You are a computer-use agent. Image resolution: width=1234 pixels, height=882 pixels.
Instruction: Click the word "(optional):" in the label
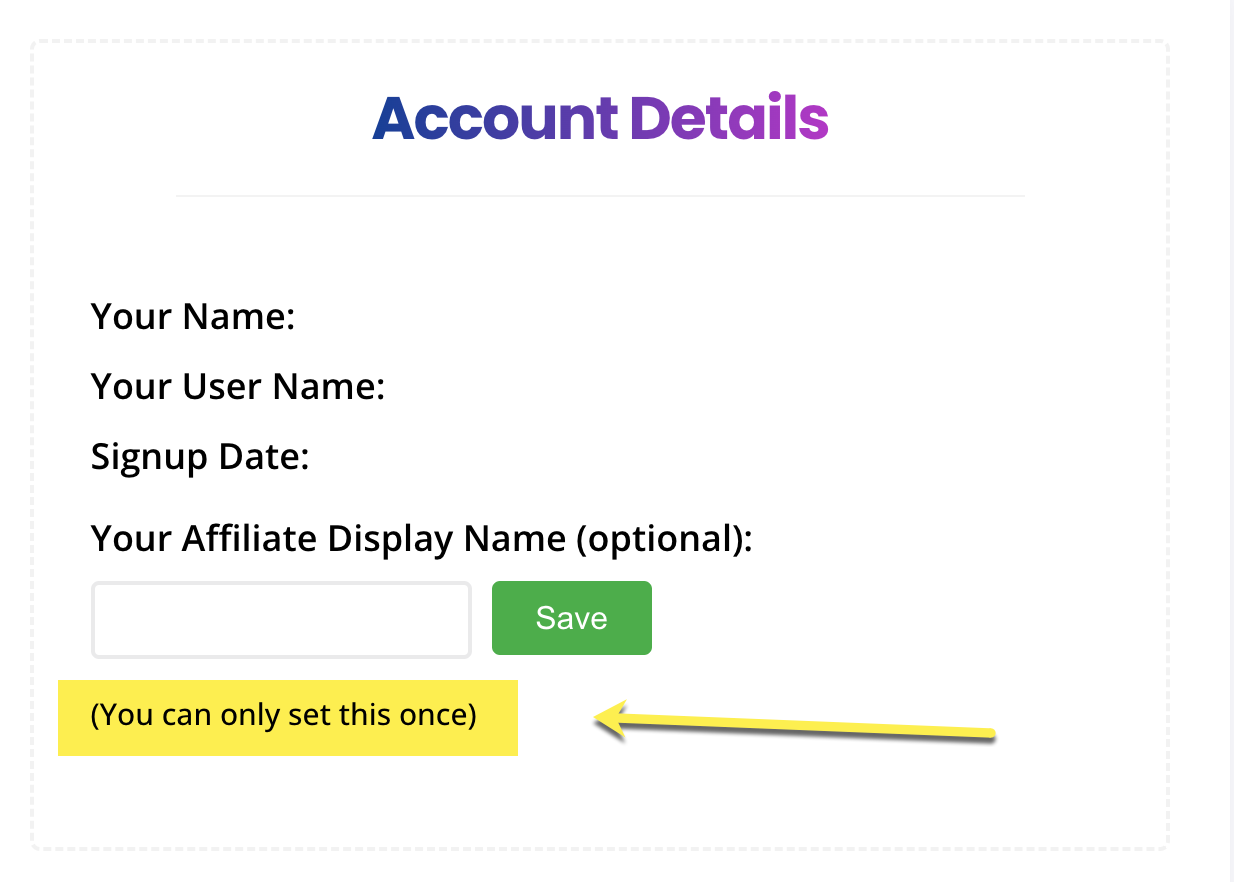click(x=664, y=539)
